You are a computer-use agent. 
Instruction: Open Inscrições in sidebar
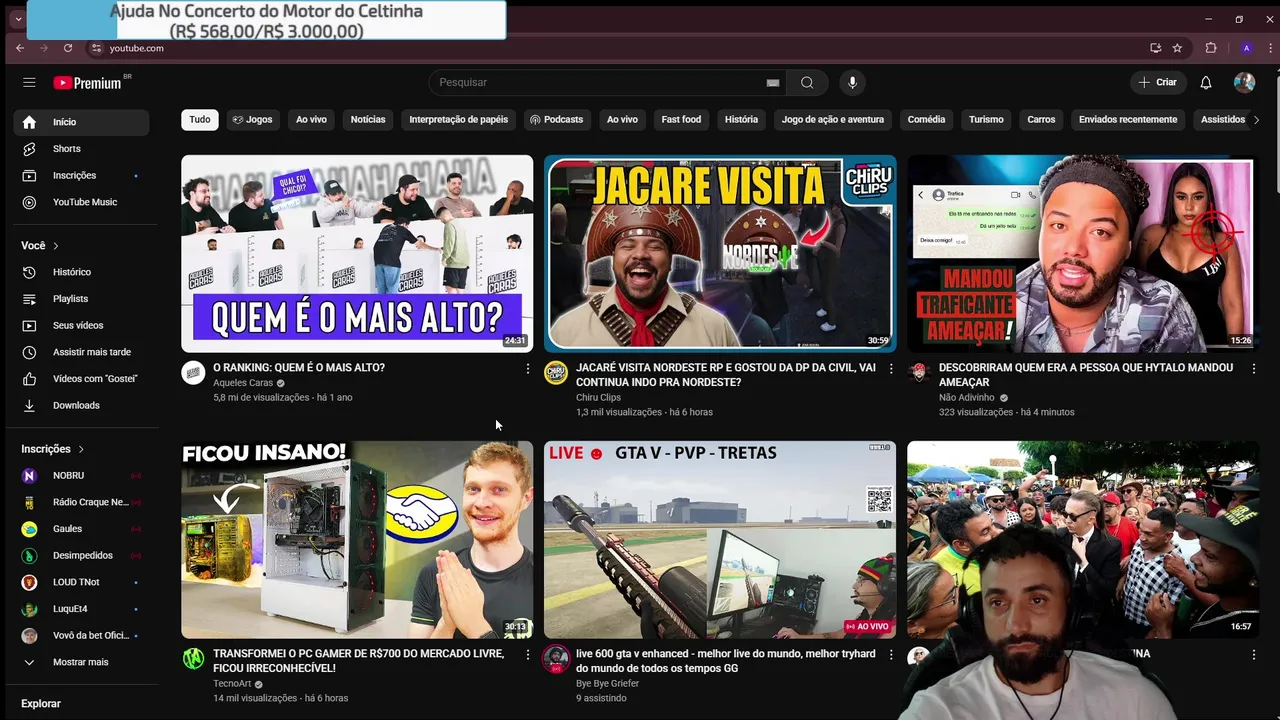[x=82, y=175]
